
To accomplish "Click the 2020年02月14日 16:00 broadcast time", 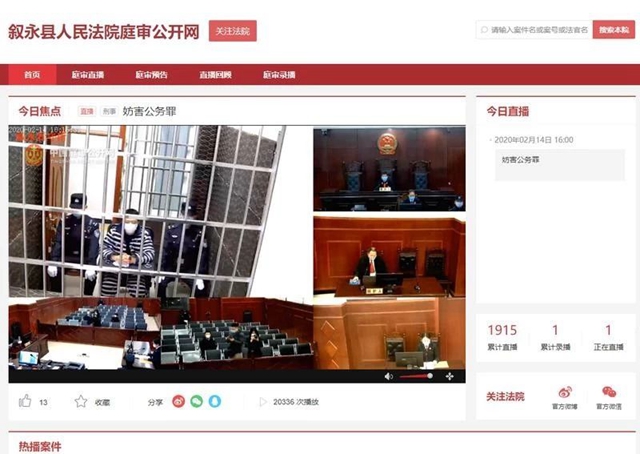I will pos(534,140).
